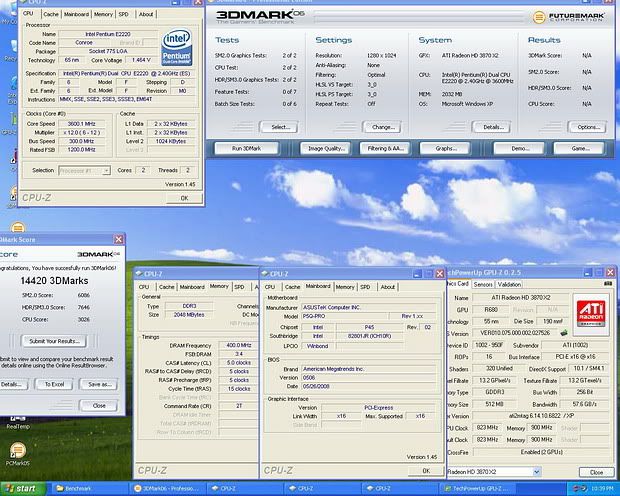Open the Selection Processor #1 dropdown in CPU-Z
620x496 pixels.
coord(106,171)
